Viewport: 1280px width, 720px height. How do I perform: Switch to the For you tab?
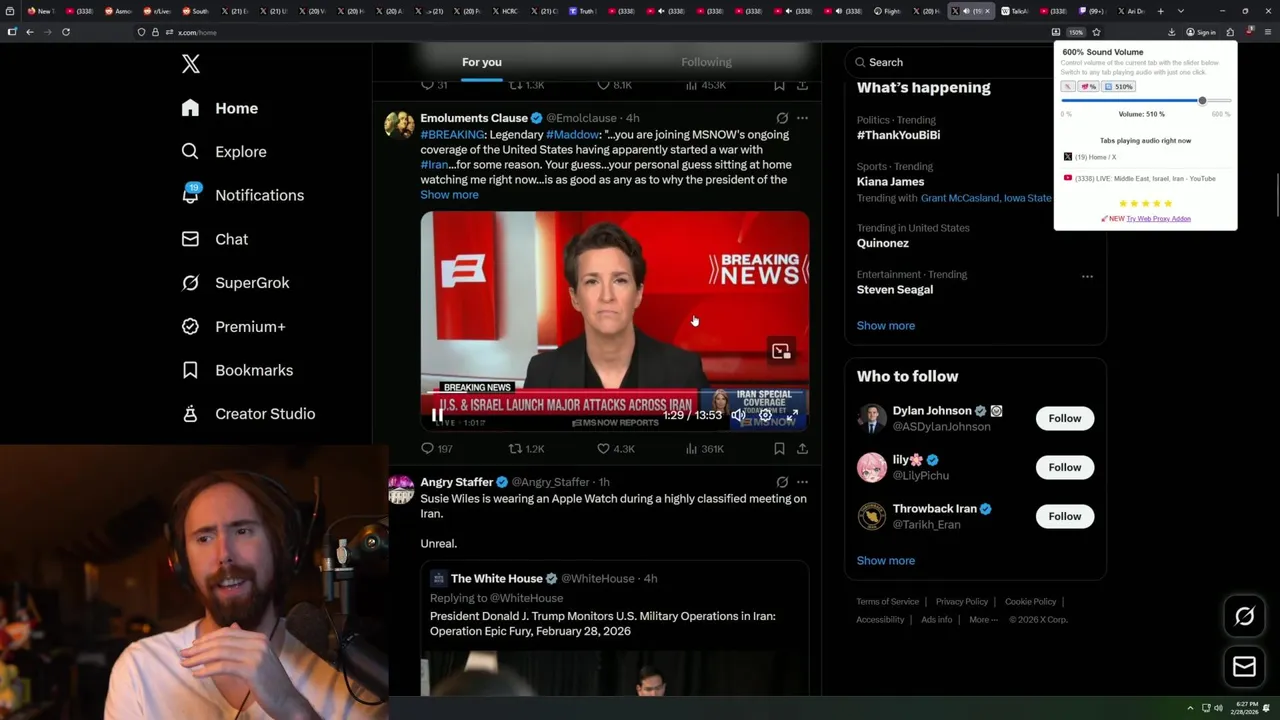(482, 62)
